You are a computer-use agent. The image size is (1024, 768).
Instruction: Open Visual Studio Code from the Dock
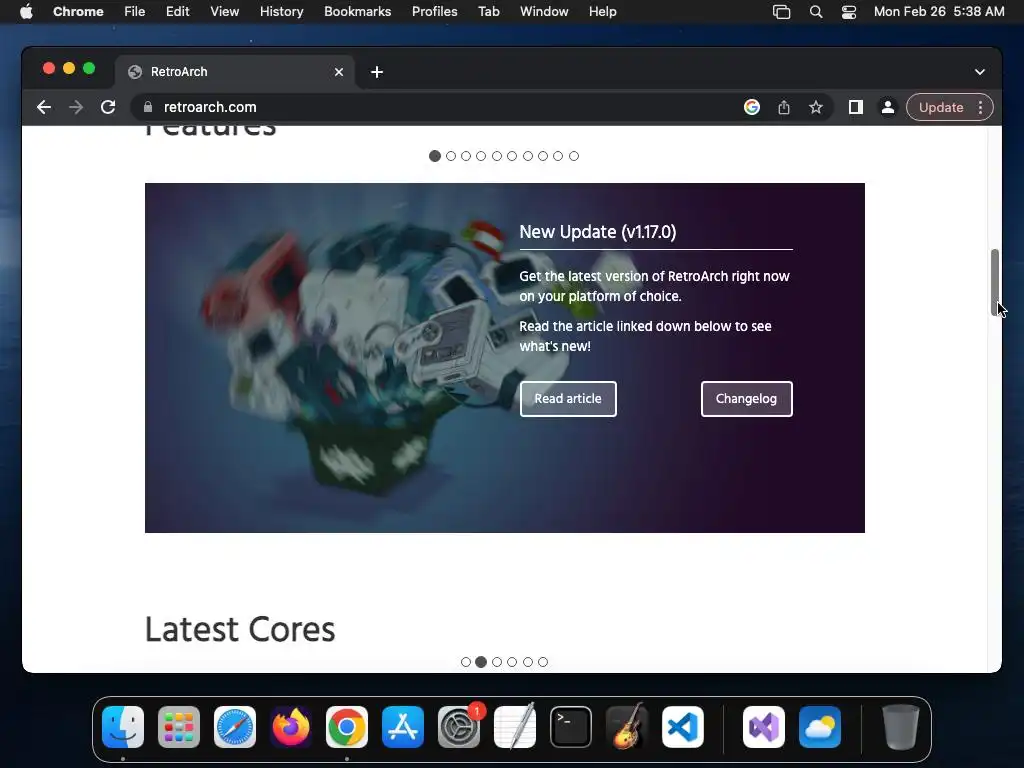(x=682, y=727)
